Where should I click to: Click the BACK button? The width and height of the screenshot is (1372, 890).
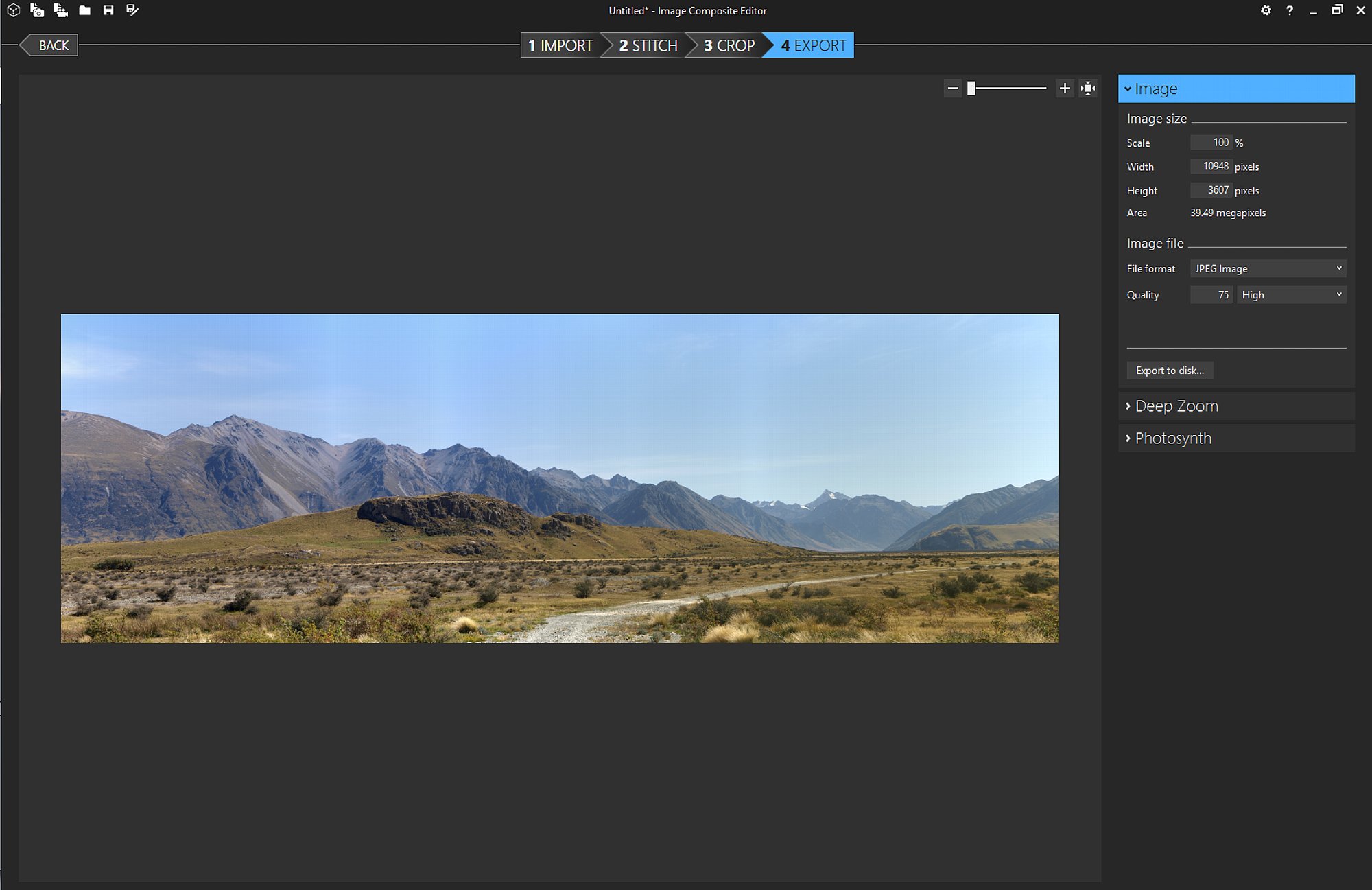[49, 45]
